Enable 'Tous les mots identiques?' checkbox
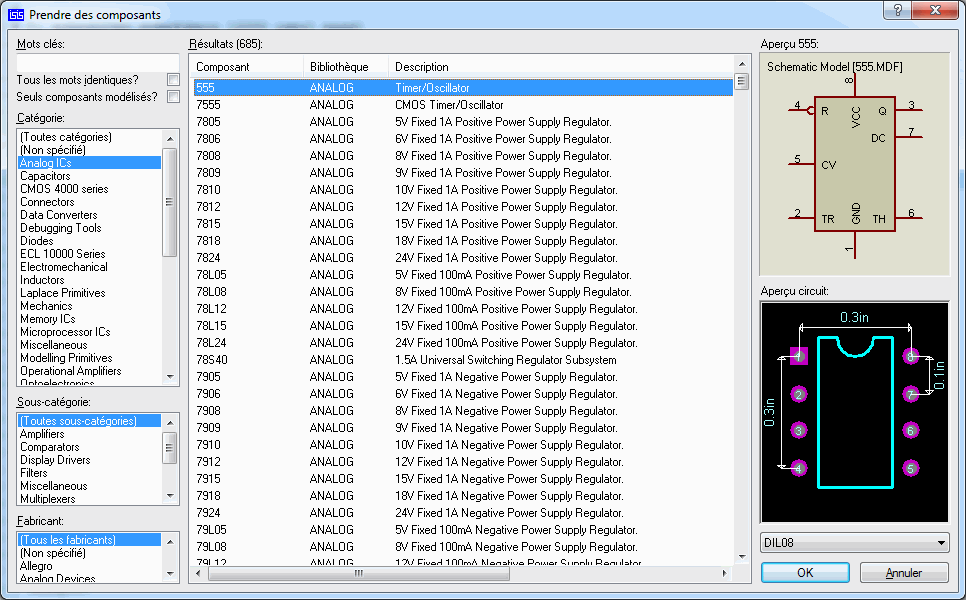The height and width of the screenshot is (600, 966). 174,80
